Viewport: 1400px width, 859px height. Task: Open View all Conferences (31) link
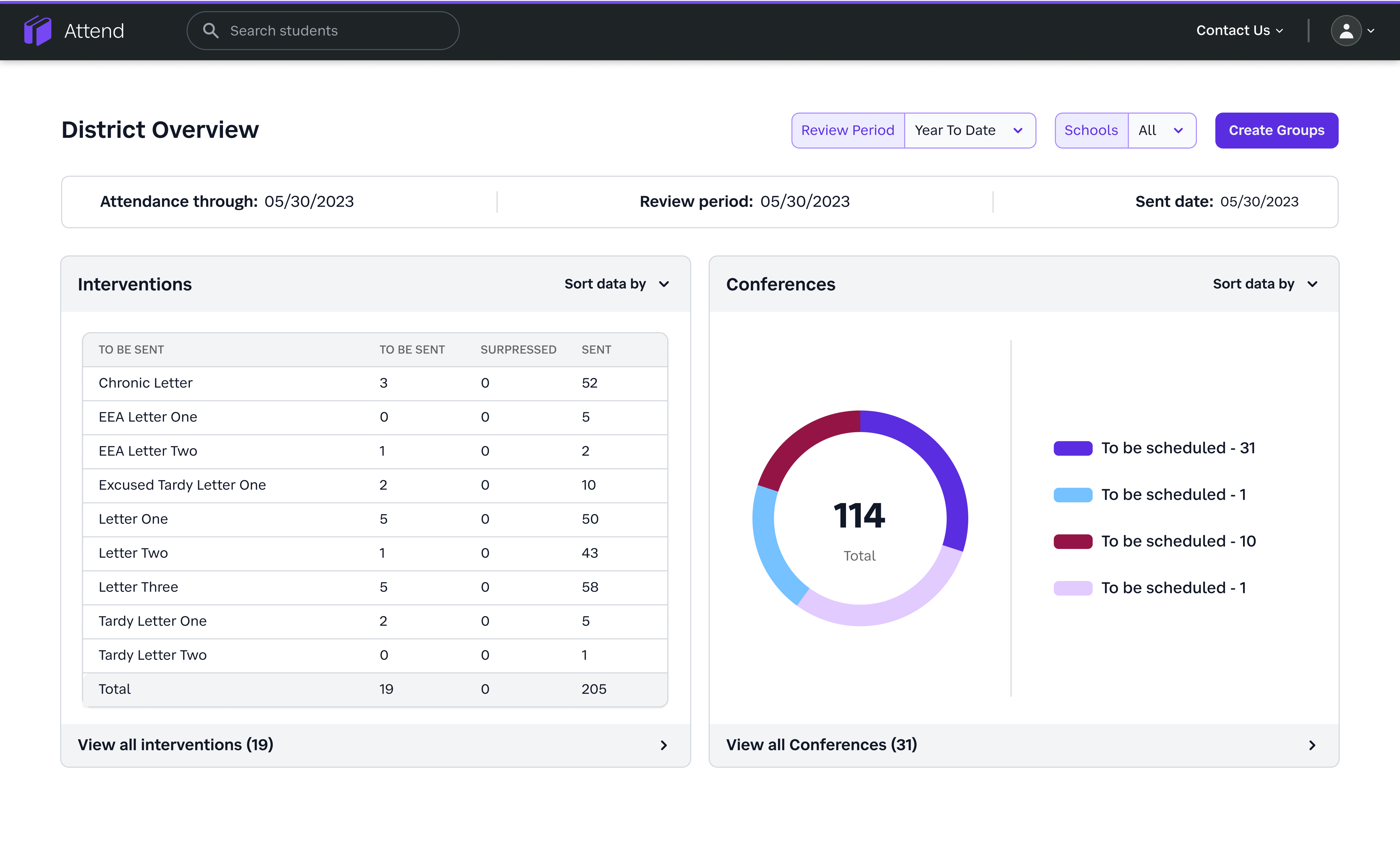pos(822,745)
